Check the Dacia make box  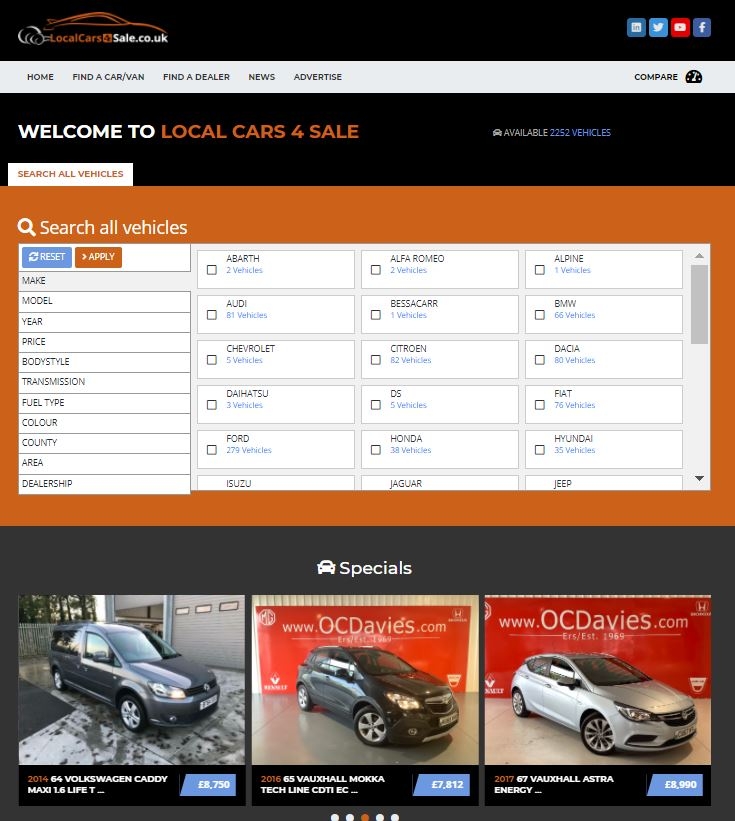click(x=540, y=360)
